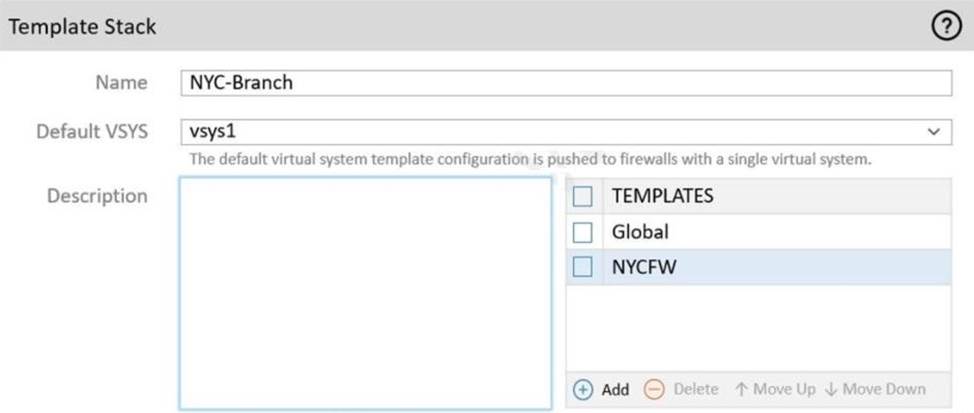Open the help question mark icon
The height and width of the screenshot is (413, 974).
pos(945,27)
